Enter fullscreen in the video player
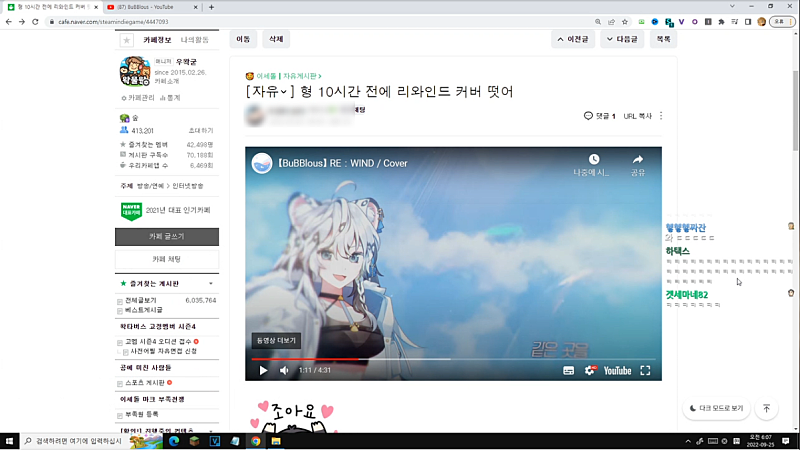The height and width of the screenshot is (450, 800). click(645, 371)
